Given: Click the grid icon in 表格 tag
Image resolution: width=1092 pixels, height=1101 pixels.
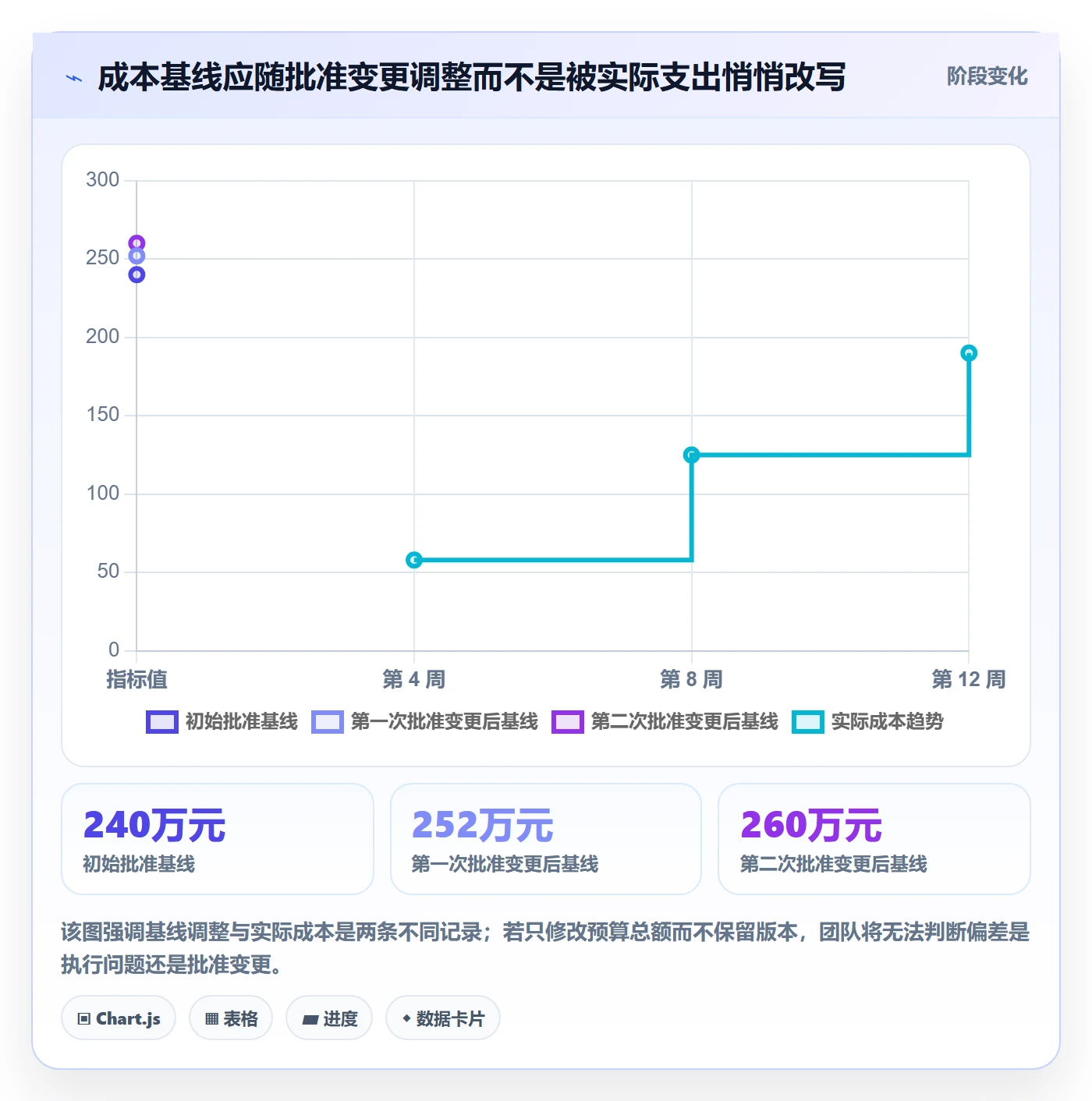Looking at the screenshot, I should [211, 1019].
